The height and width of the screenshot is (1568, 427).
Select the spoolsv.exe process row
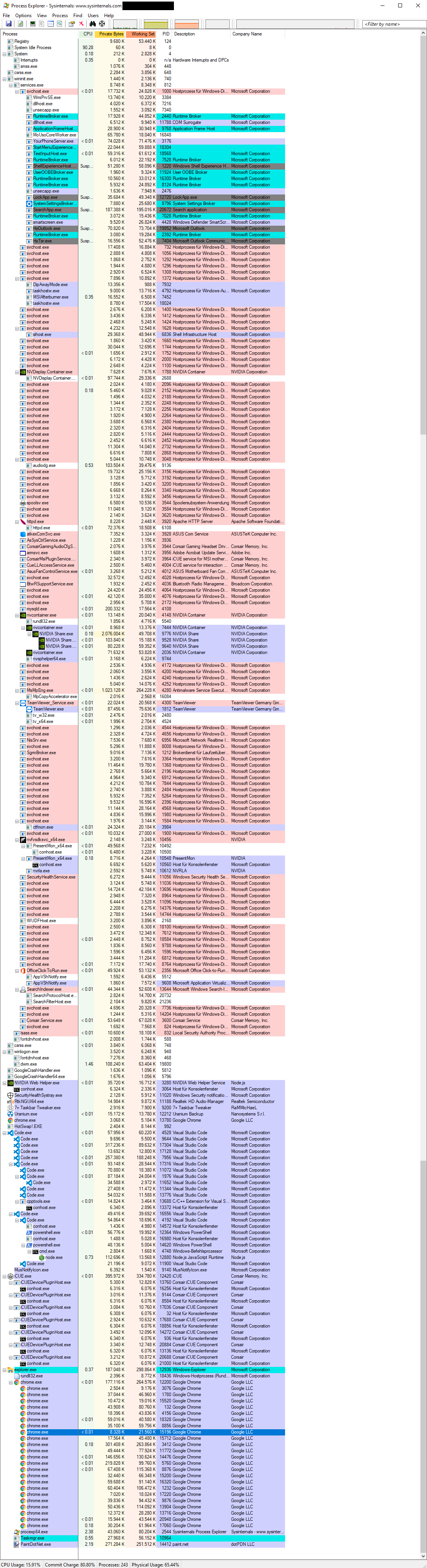(143, 503)
